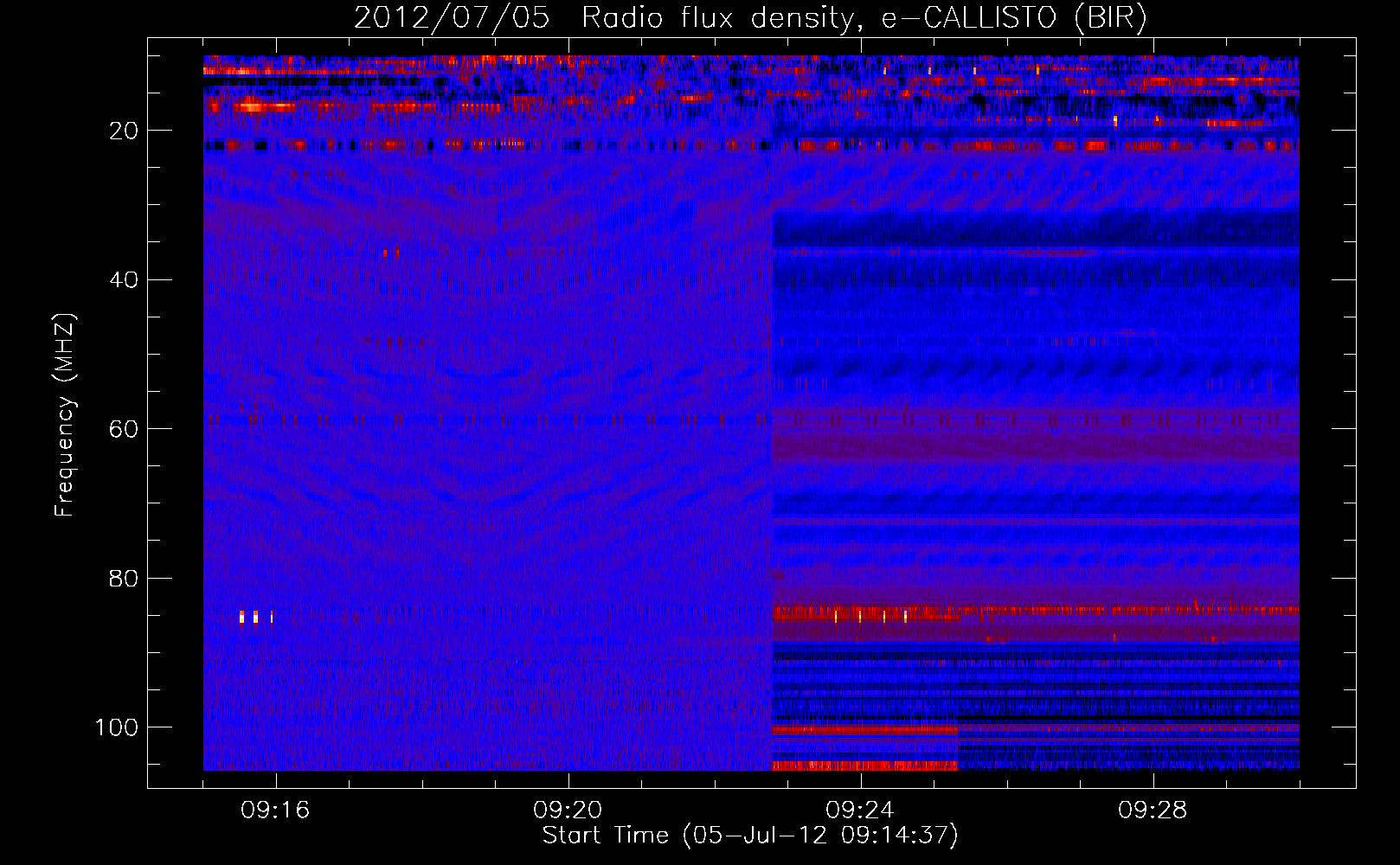The height and width of the screenshot is (865, 1400).
Task: Click the "09:20" time tick label
Action: point(568,811)
